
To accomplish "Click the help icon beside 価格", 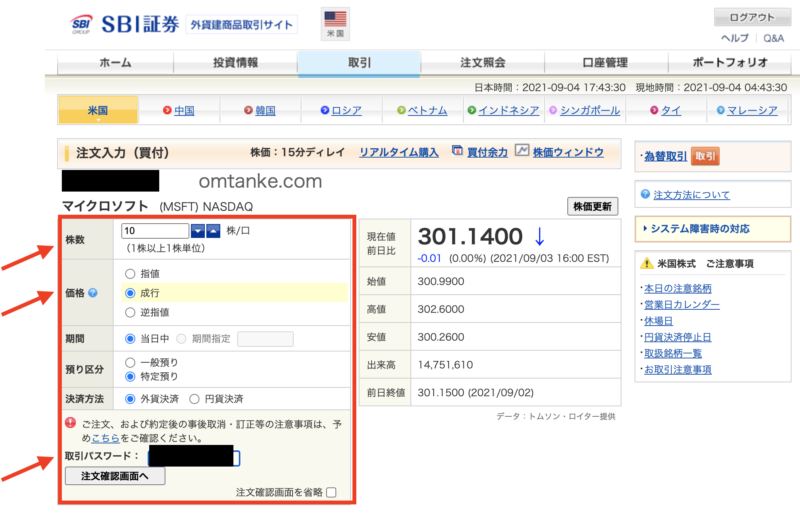I will click(x=92, y=292).
